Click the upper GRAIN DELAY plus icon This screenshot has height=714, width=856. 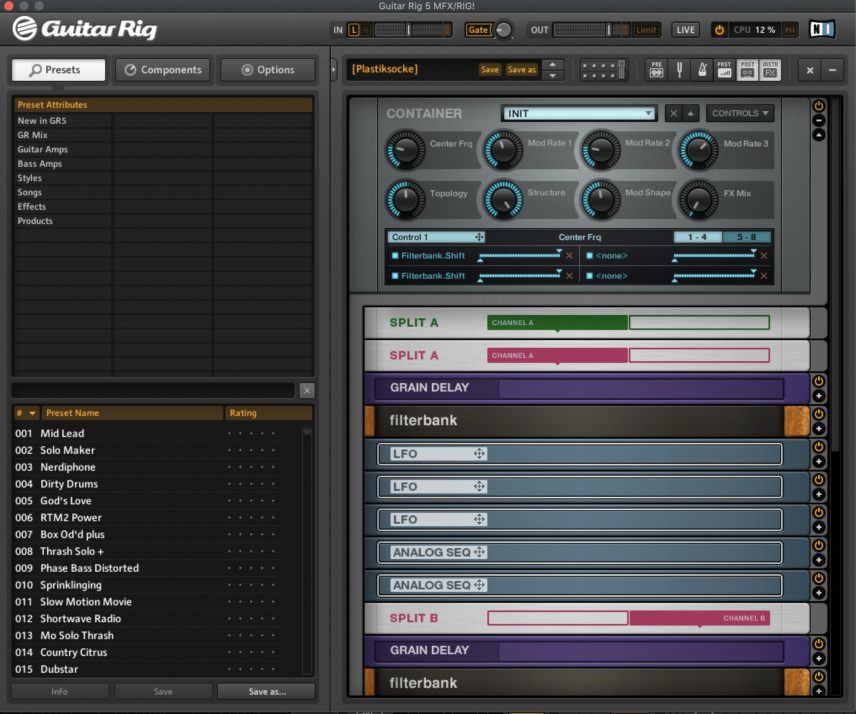click(818, 396)
